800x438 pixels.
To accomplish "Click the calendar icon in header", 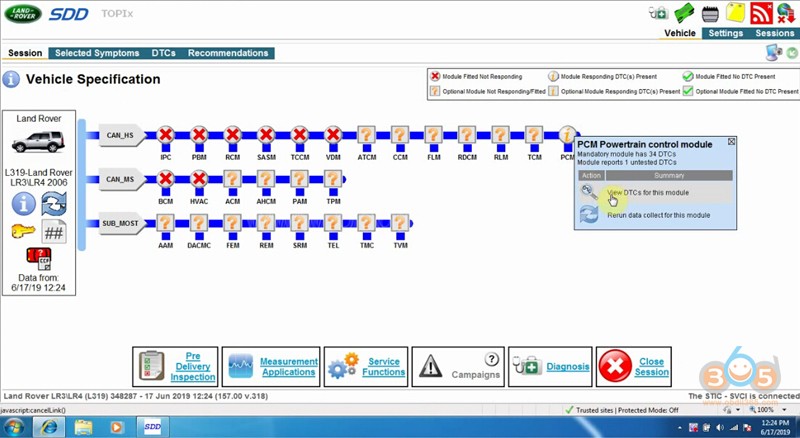I will (x=710, y=14).
